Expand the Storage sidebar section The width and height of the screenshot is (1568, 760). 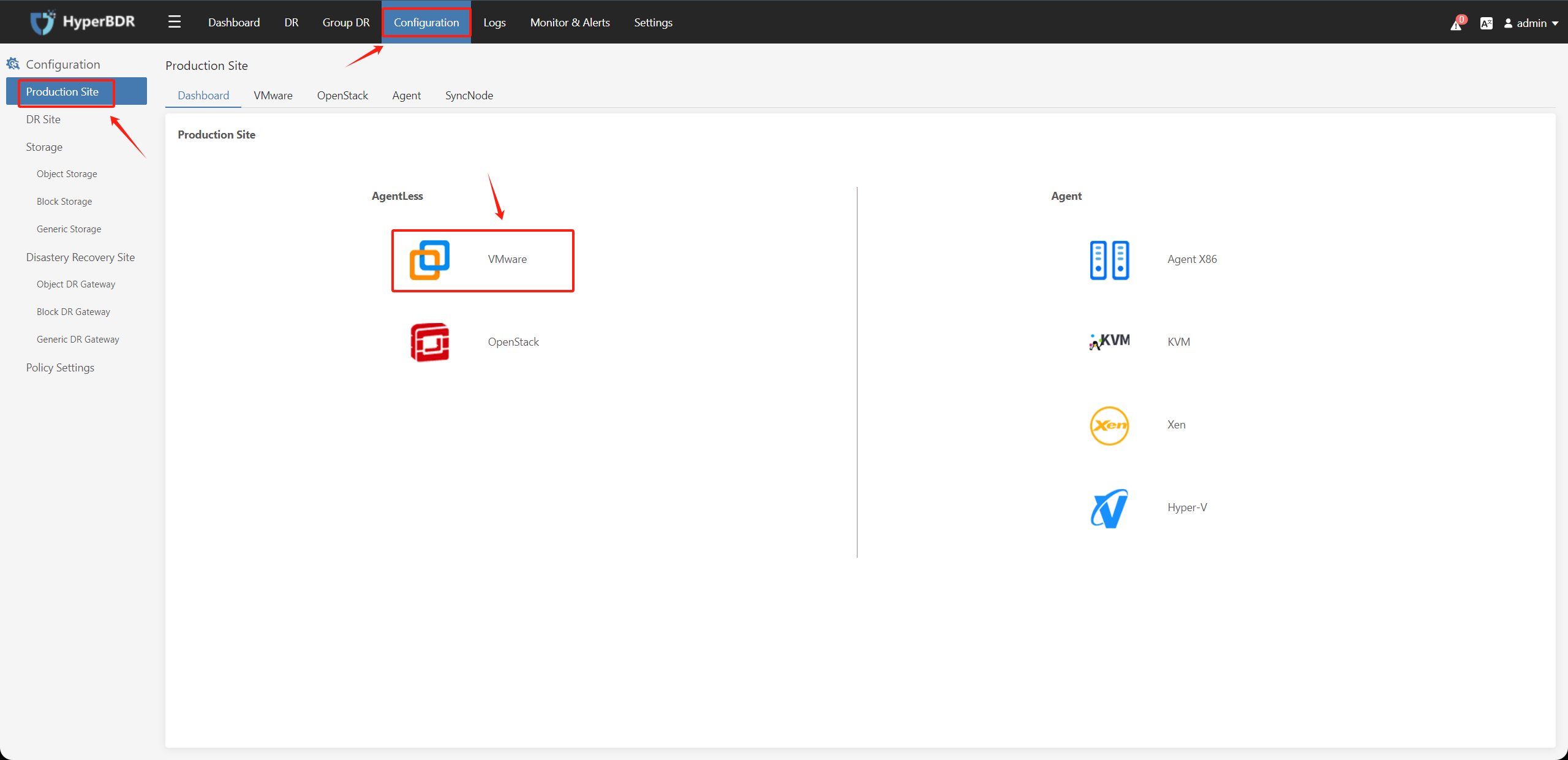tap(45, 146)
